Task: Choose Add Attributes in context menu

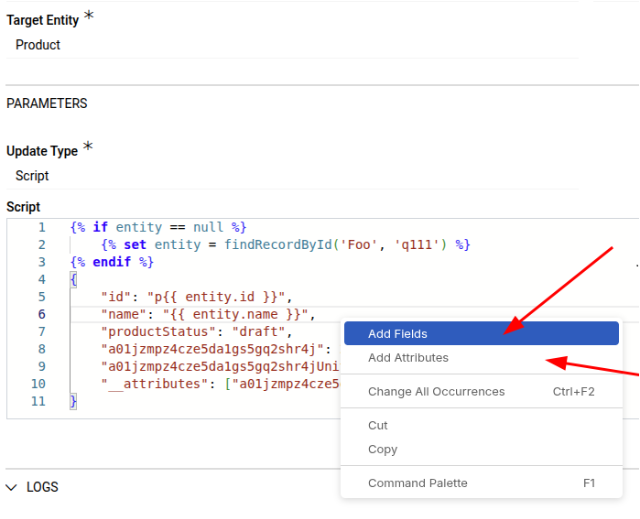Action: (x=408, y=358)
